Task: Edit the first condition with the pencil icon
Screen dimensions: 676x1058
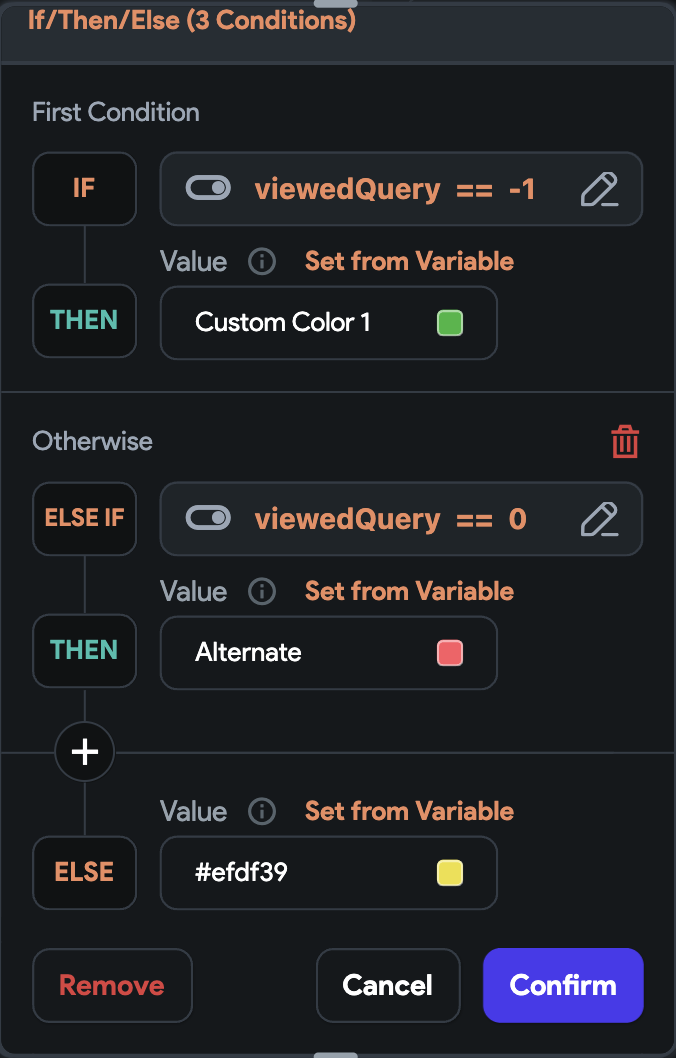Action: tap(600, 189)
